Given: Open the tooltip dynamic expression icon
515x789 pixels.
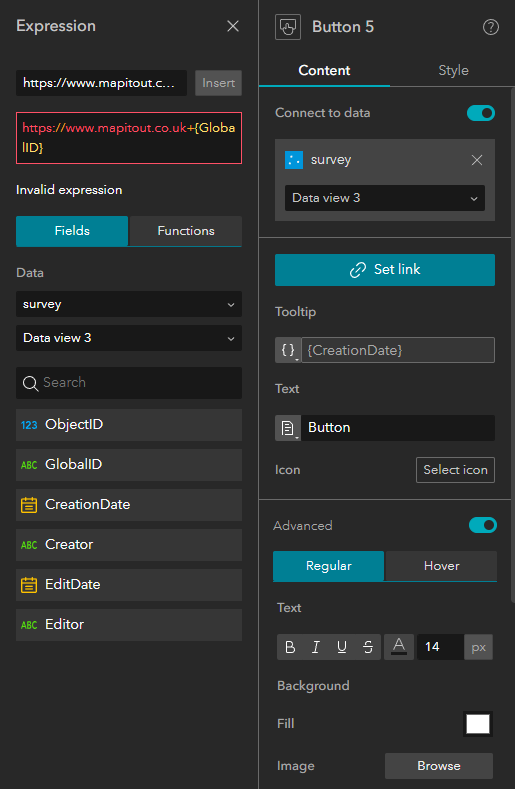Looking at the screenshot, I should (x=288, y=350).
